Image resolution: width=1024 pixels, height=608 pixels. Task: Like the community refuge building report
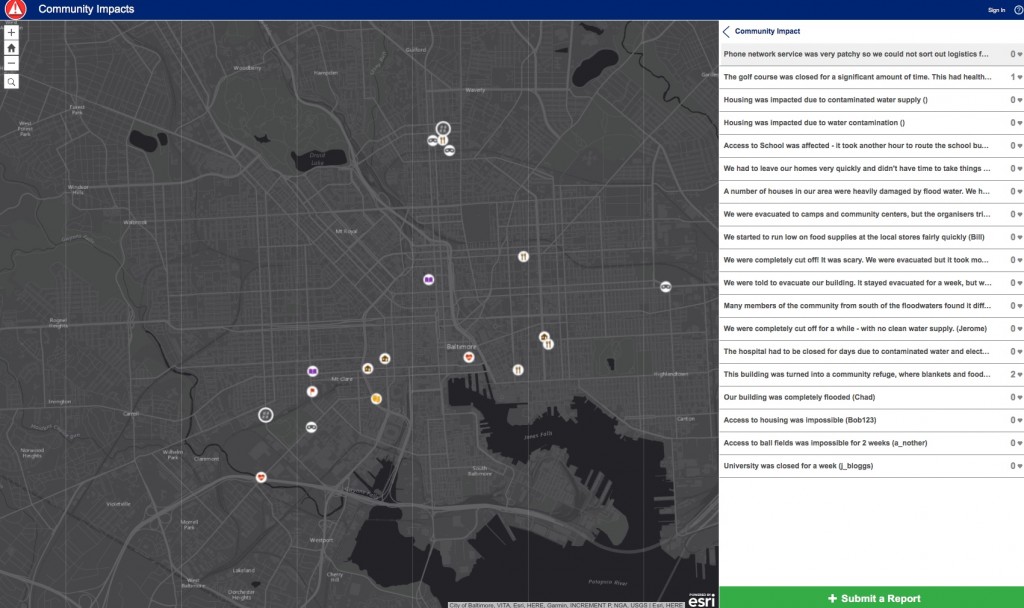click(1019, 374)
